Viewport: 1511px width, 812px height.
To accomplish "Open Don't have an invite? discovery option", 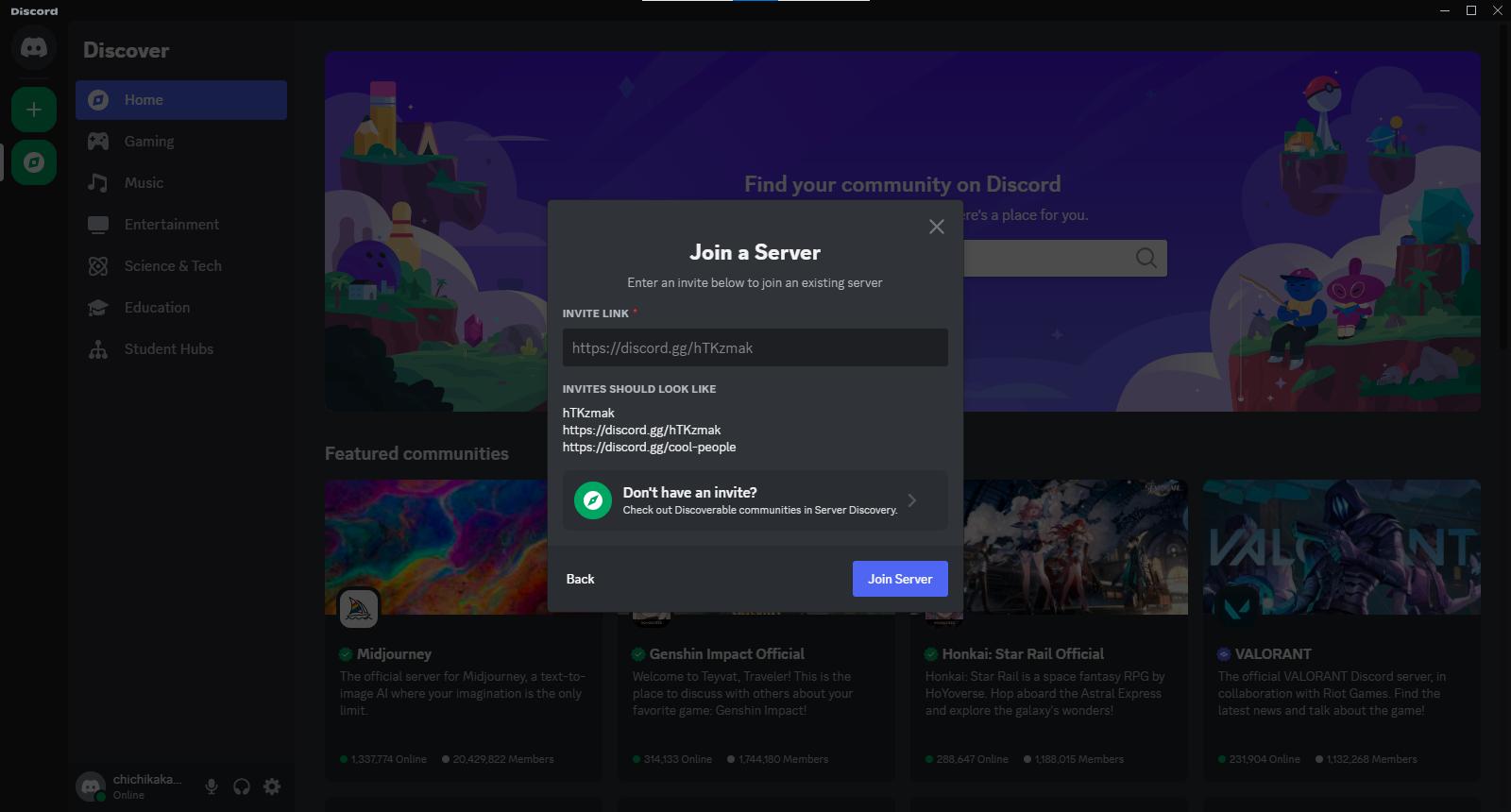I will pyautogui.click(x=755, y=500).
